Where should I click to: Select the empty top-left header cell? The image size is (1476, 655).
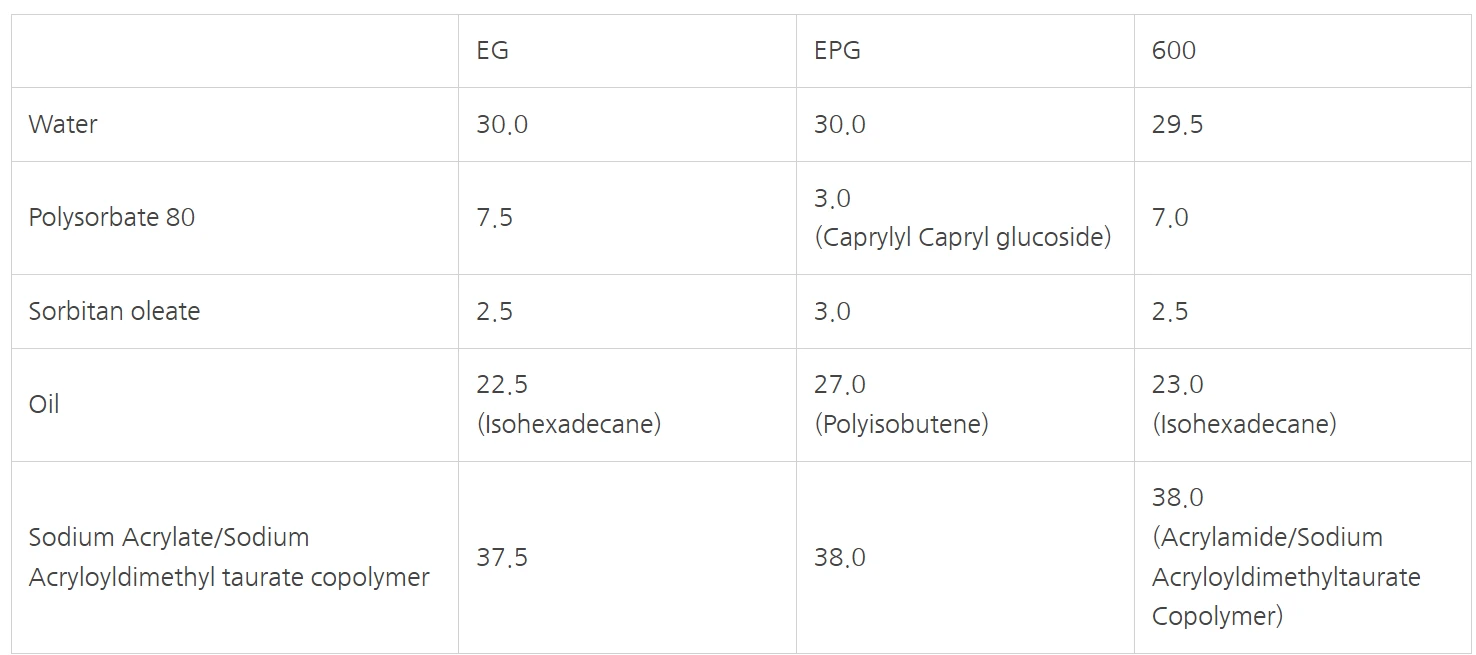[x=235, y=51]
